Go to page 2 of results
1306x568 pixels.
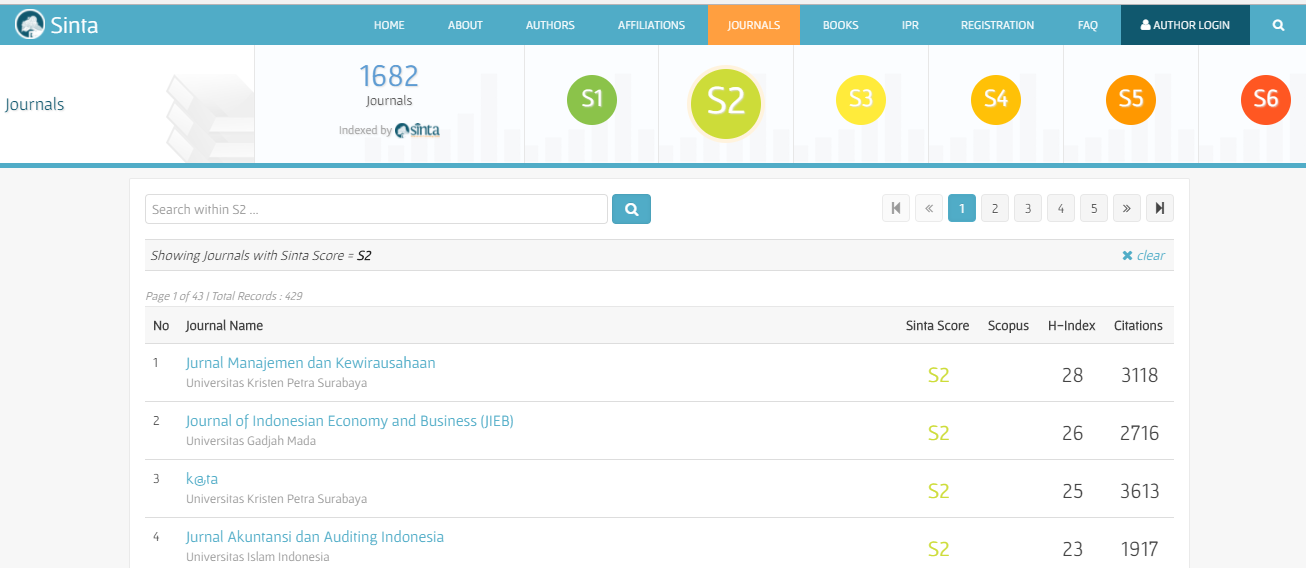coord(994,208)
